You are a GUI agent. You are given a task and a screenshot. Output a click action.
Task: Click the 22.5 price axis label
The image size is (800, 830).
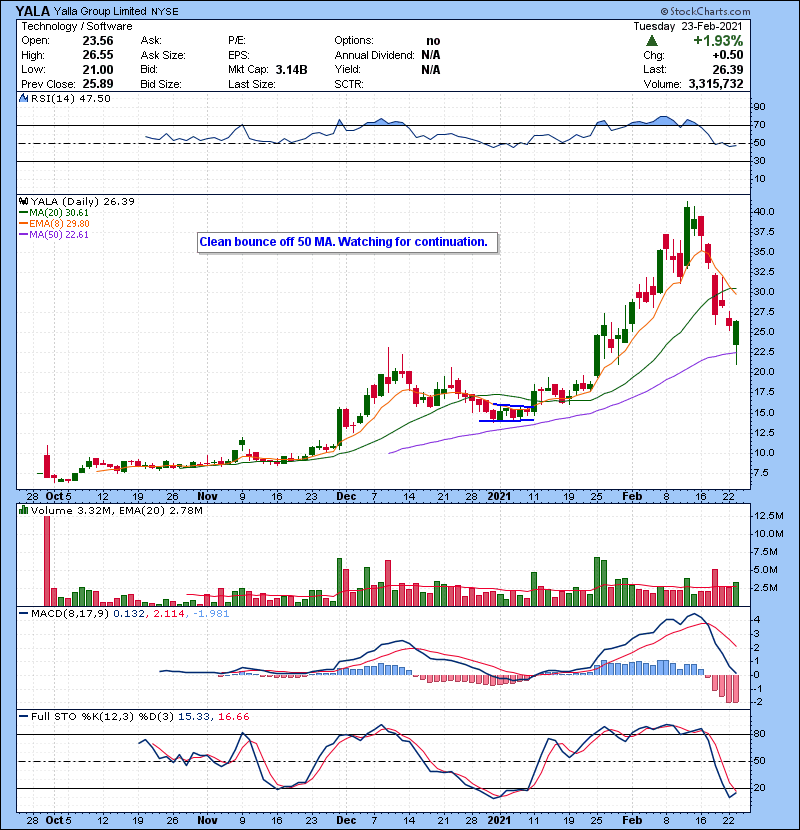[x=763, y=352]
